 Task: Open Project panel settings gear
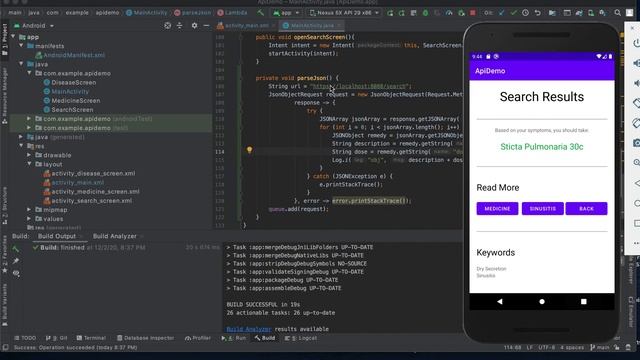click(x=194, y=25)
